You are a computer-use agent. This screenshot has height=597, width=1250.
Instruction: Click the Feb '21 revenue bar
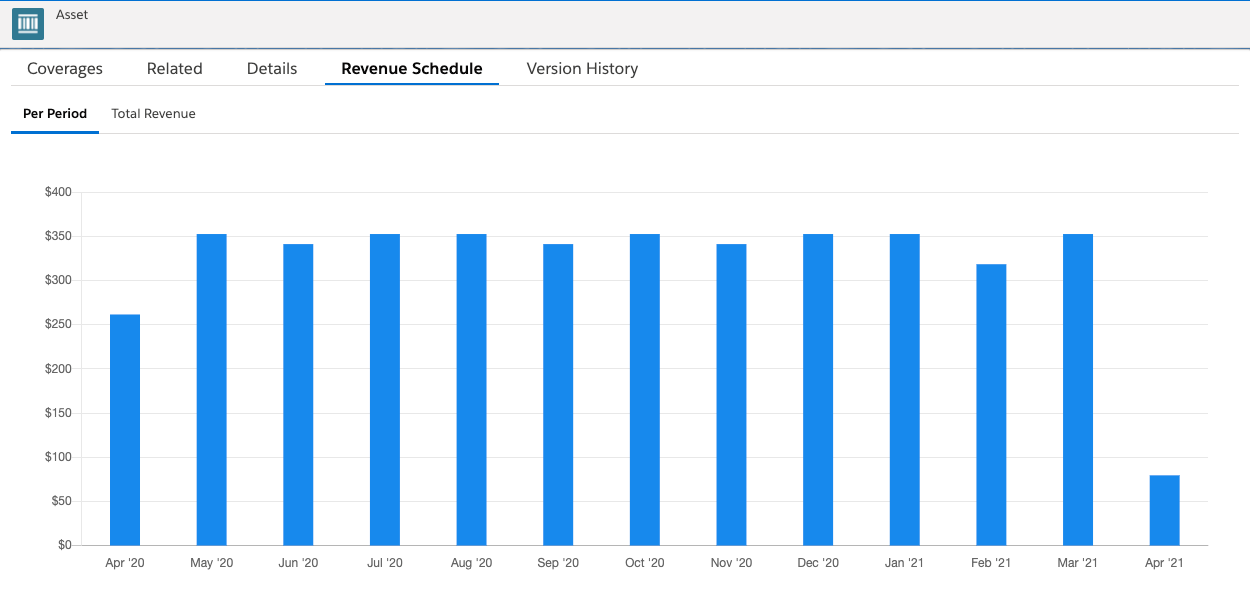991,405
